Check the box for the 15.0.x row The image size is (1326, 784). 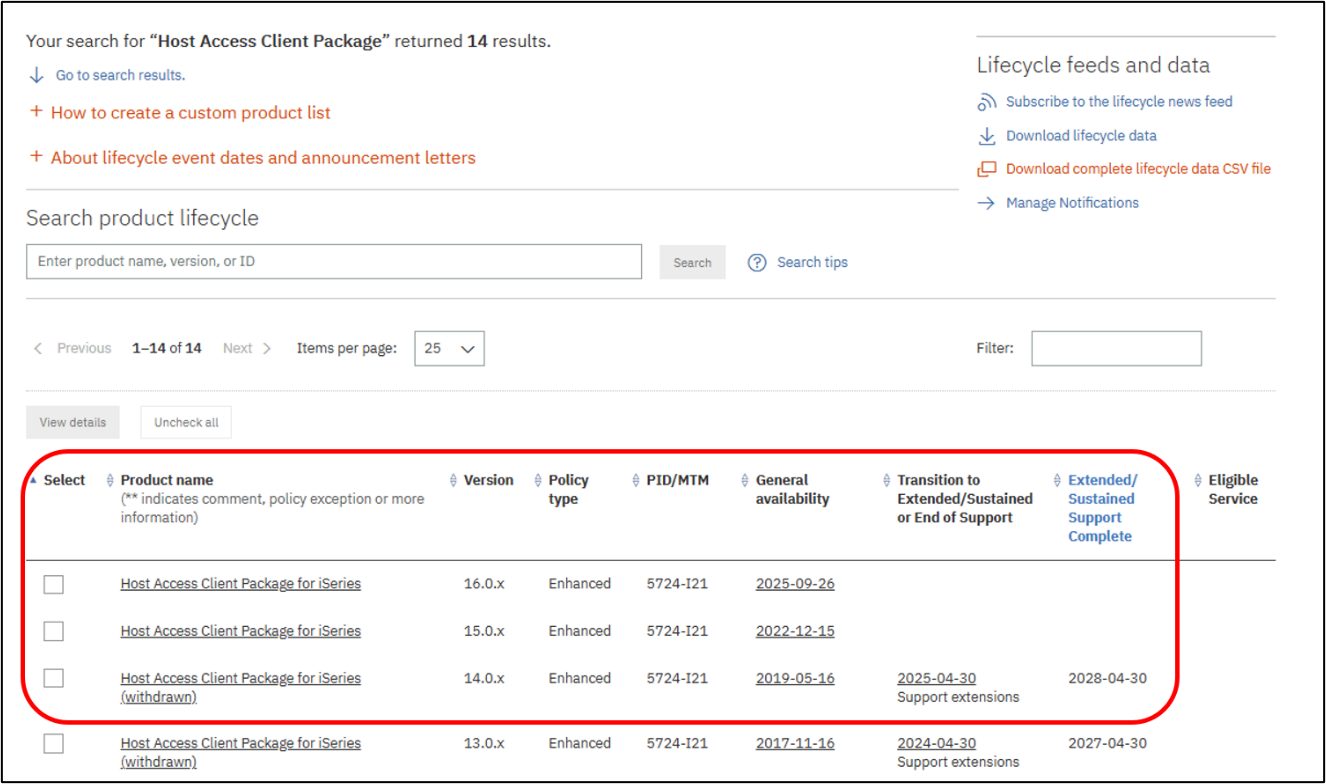pos(54,631)
